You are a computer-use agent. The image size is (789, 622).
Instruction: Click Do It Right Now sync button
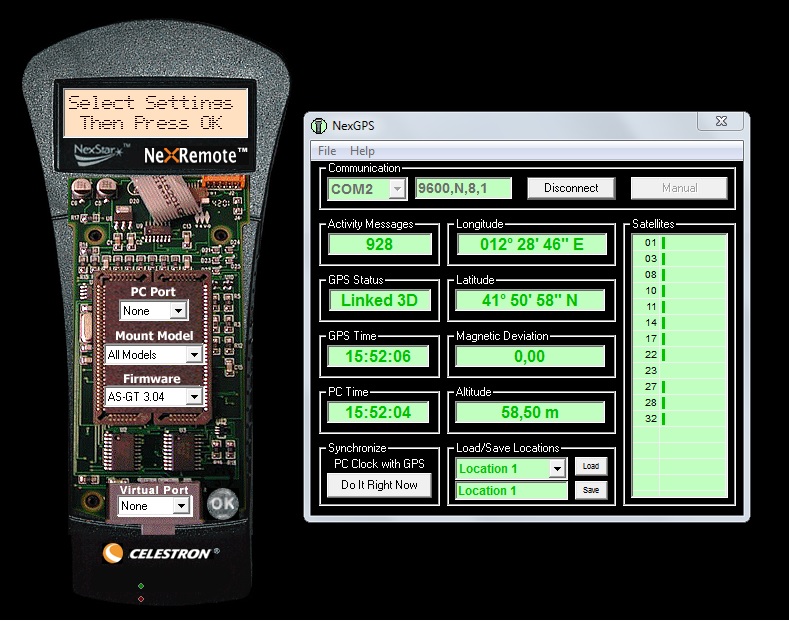379,485
